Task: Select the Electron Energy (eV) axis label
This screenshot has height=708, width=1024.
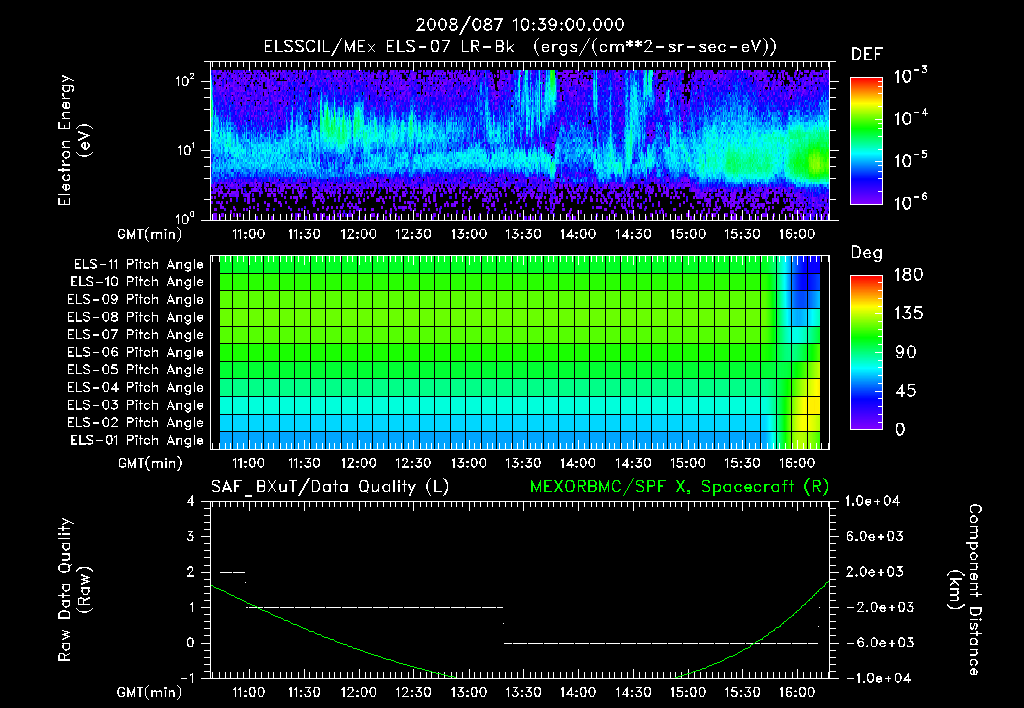Action: (x=74, y=140)
